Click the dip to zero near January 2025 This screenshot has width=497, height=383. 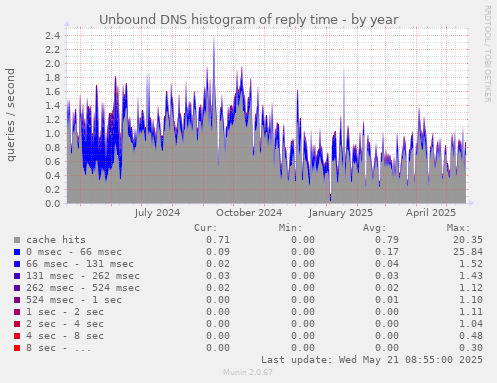pos(330,197)
